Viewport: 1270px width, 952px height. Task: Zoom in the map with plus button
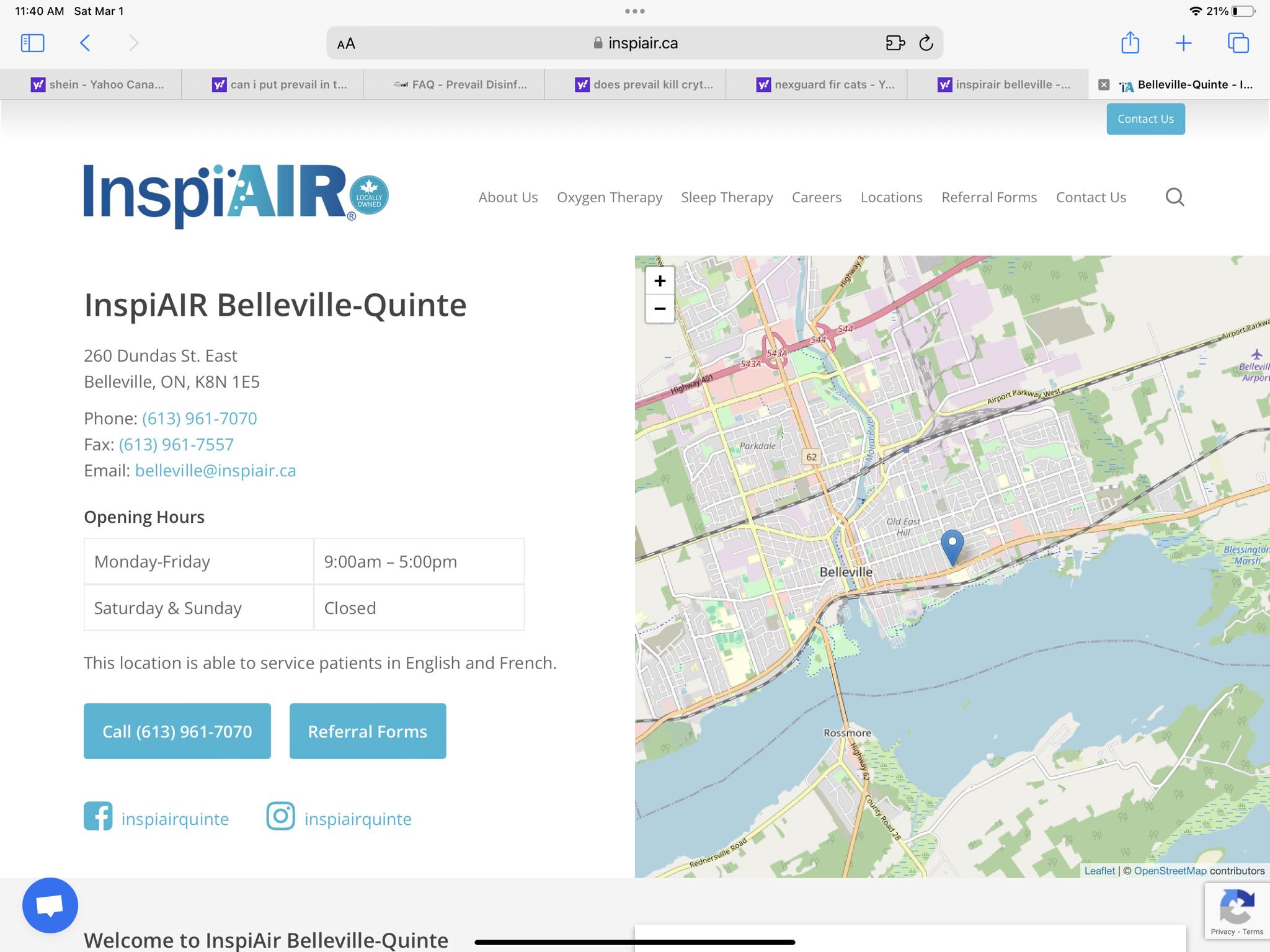(x=660, y=281)
